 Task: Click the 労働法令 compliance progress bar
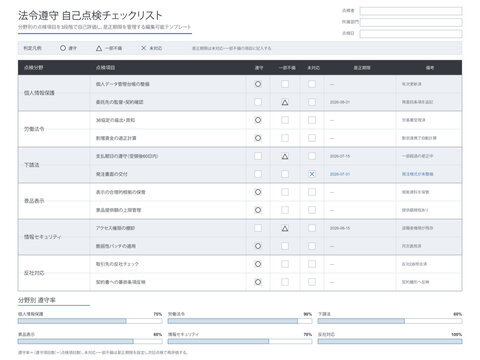[x=240, y=321]
